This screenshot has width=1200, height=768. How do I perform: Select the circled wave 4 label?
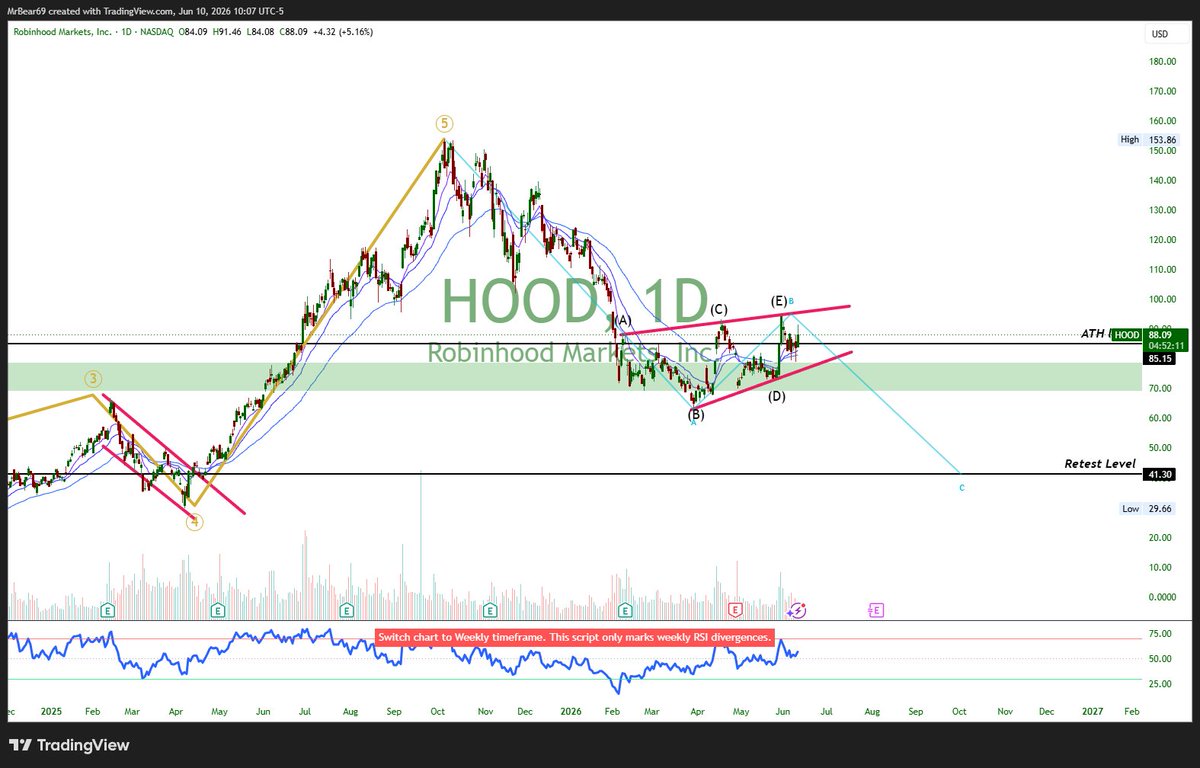[x=195, y=522]
